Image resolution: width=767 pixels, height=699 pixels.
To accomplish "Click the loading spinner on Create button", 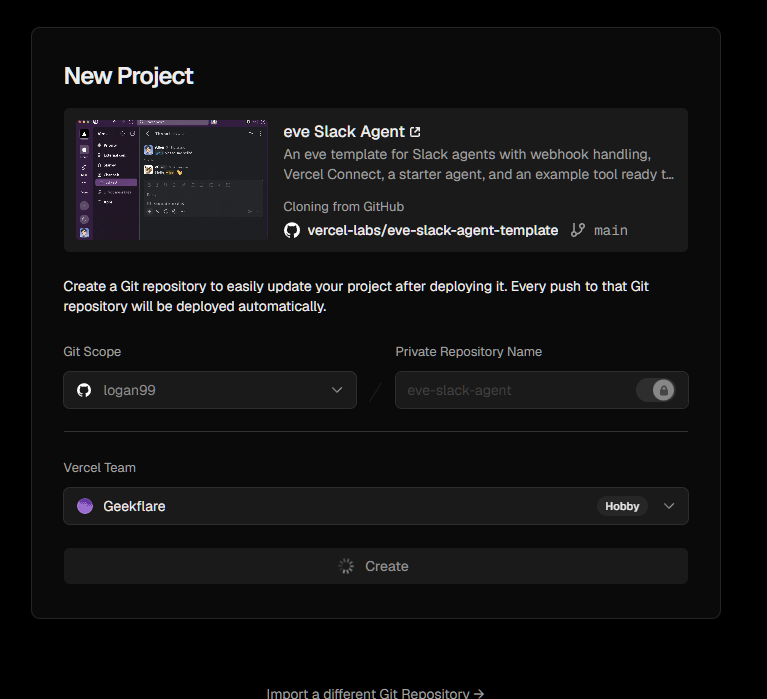I will click(x=346, y=566).
